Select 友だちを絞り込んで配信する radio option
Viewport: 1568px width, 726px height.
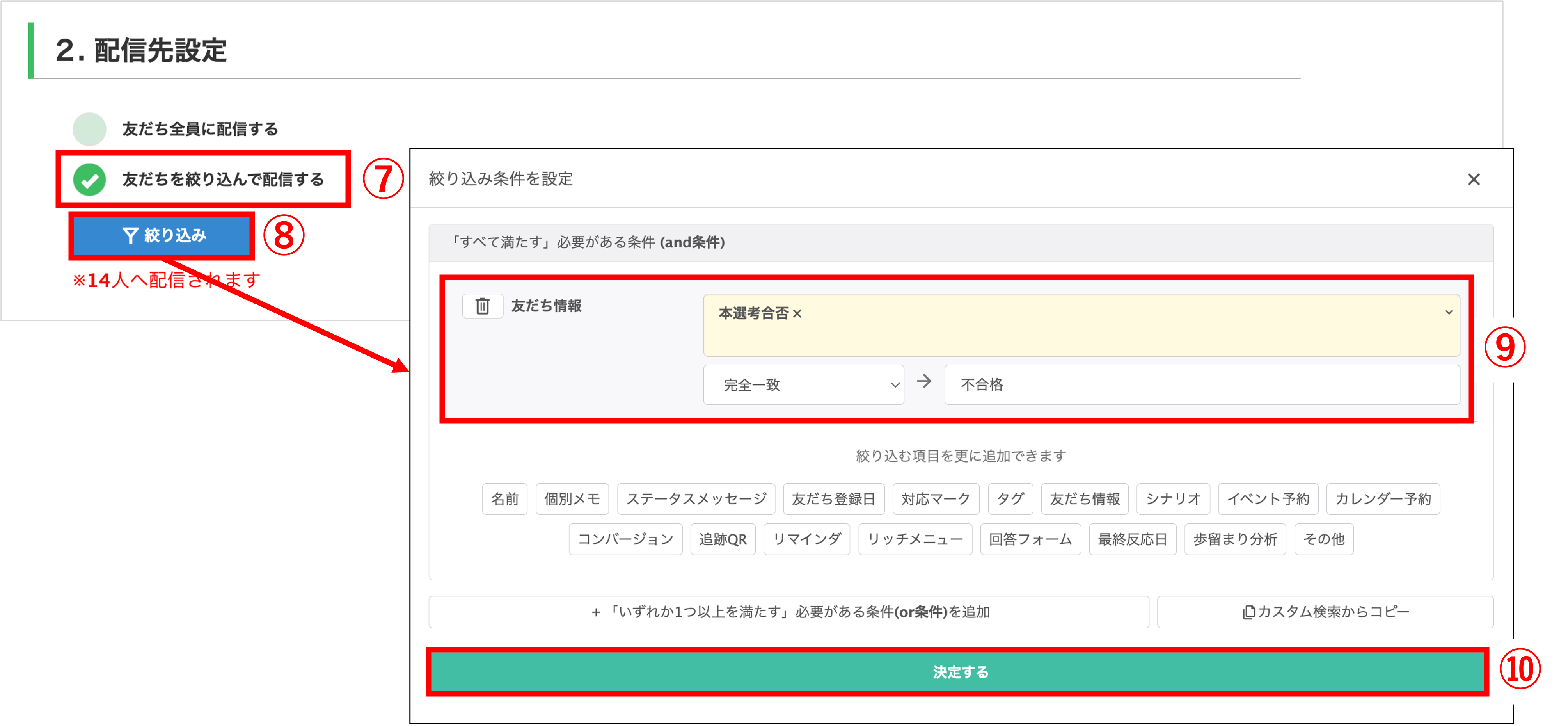pos(89,180)
